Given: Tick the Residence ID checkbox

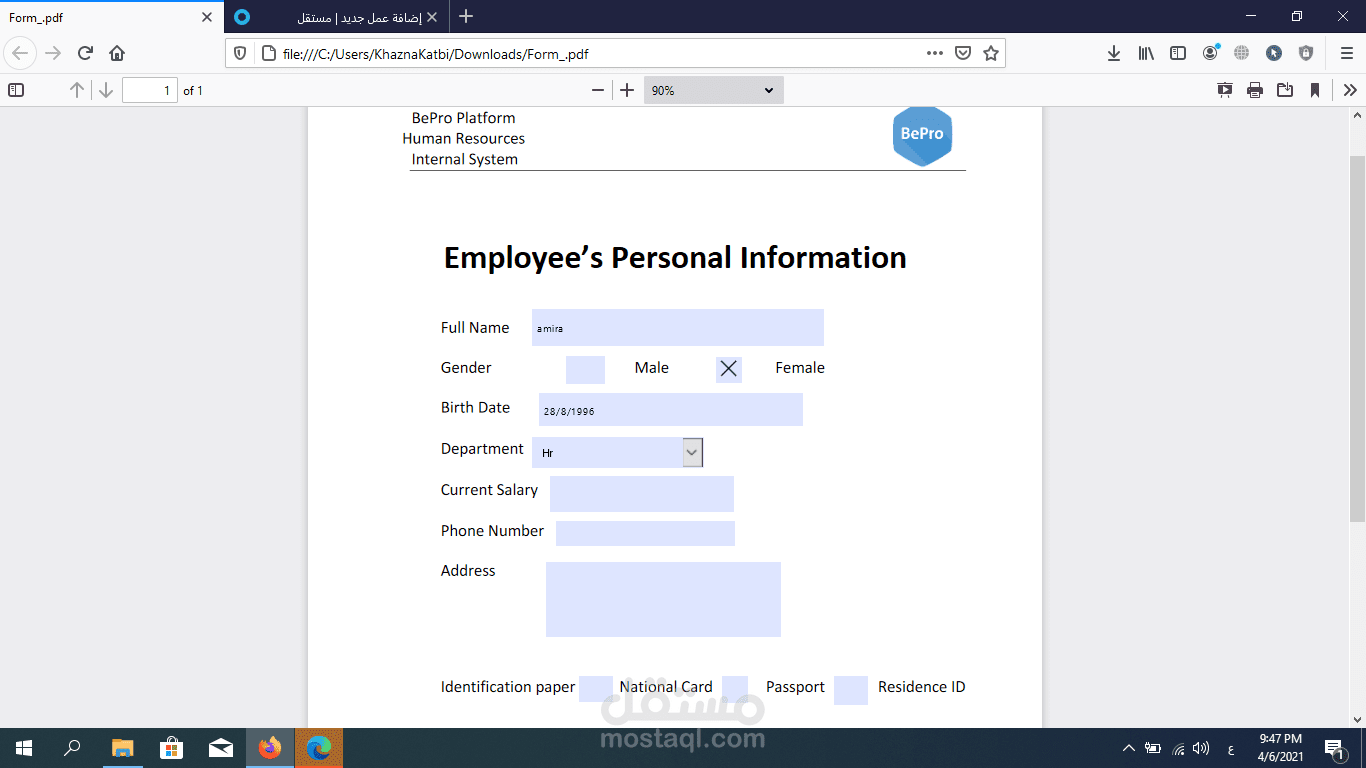Looking at the screenshot, I should pyautogui.click(x=851, y=690).
